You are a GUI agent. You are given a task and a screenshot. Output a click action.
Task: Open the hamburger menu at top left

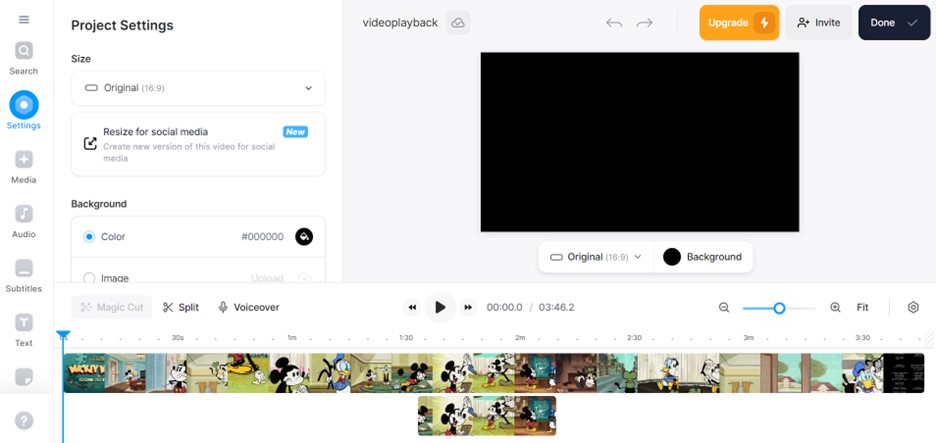[x=24, y=20]
